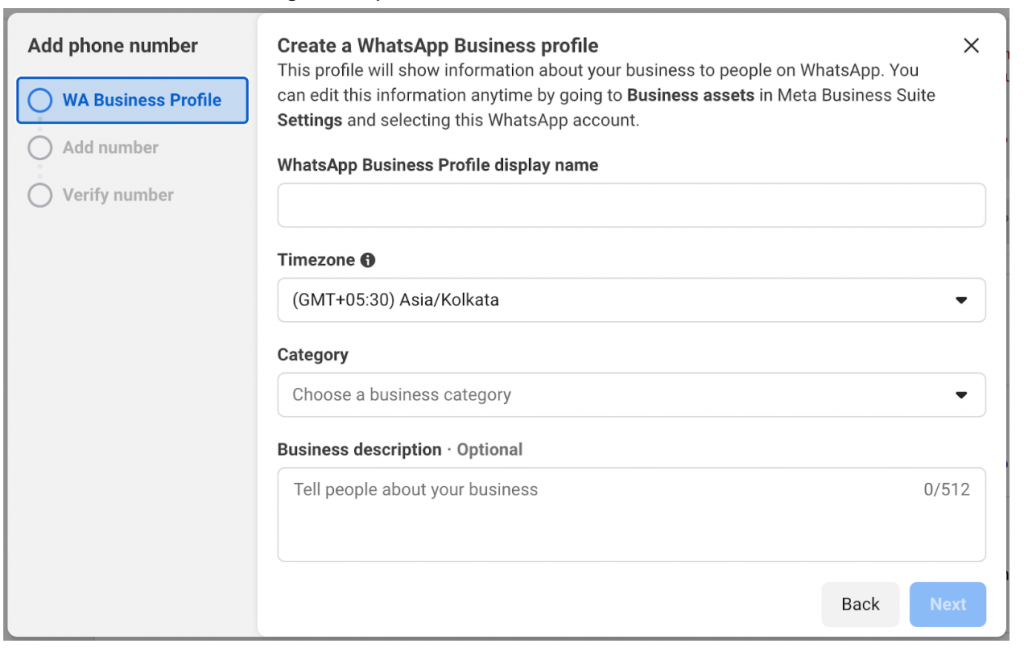The width and height of the screenshot is (1024, 652).
Task: Click the Add number step circle
Action: [40, 148]
